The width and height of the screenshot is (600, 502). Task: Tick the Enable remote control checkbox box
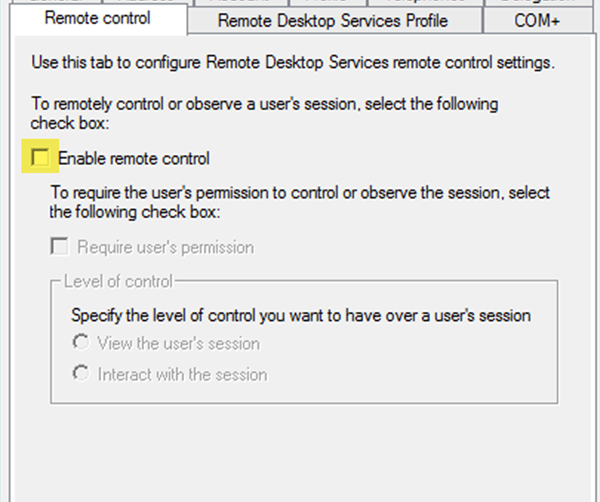(40, 157)
